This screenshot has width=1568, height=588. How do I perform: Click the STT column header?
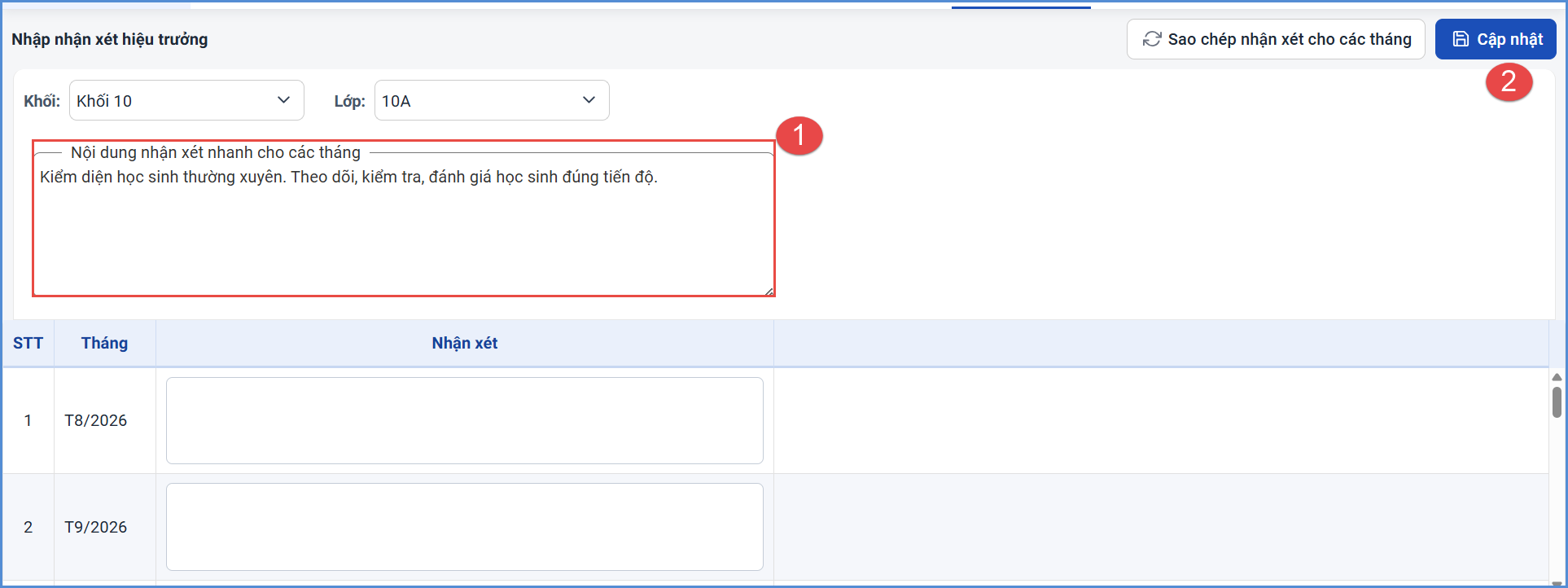[28, 343]
